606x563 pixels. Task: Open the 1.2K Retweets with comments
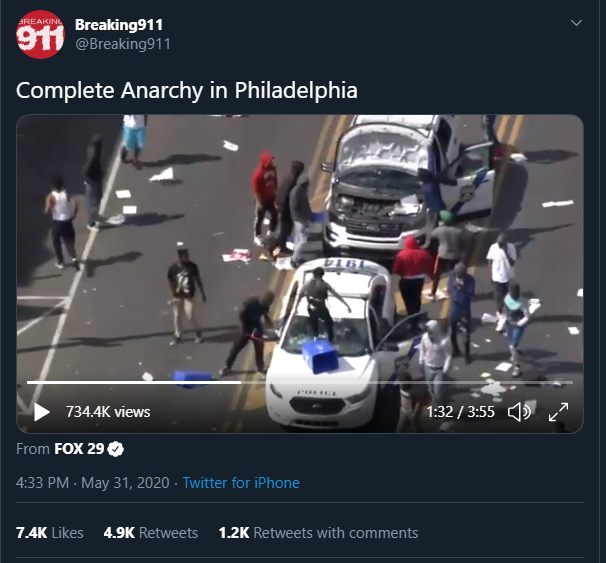click(318, 533)
